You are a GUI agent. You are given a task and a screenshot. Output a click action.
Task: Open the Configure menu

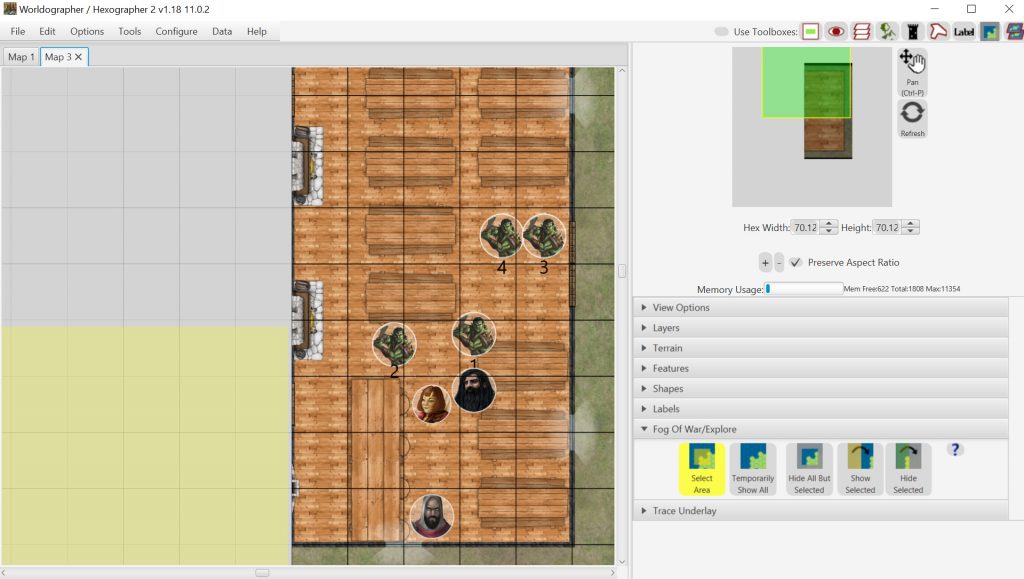pyautogui.click(x=176, y=32)
